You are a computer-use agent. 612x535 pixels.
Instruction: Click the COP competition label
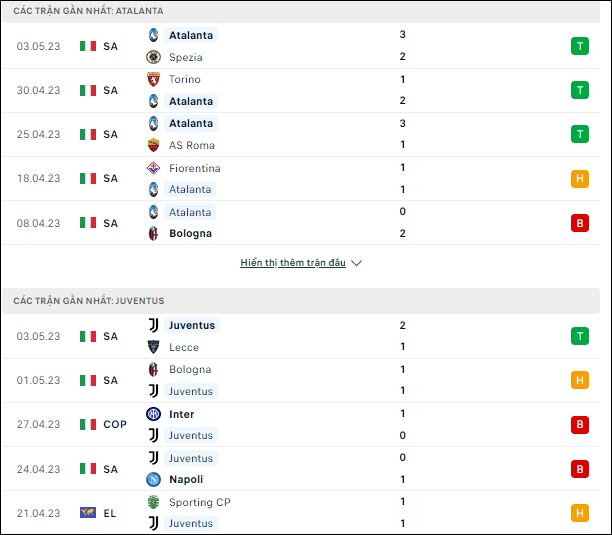(115, 424)
